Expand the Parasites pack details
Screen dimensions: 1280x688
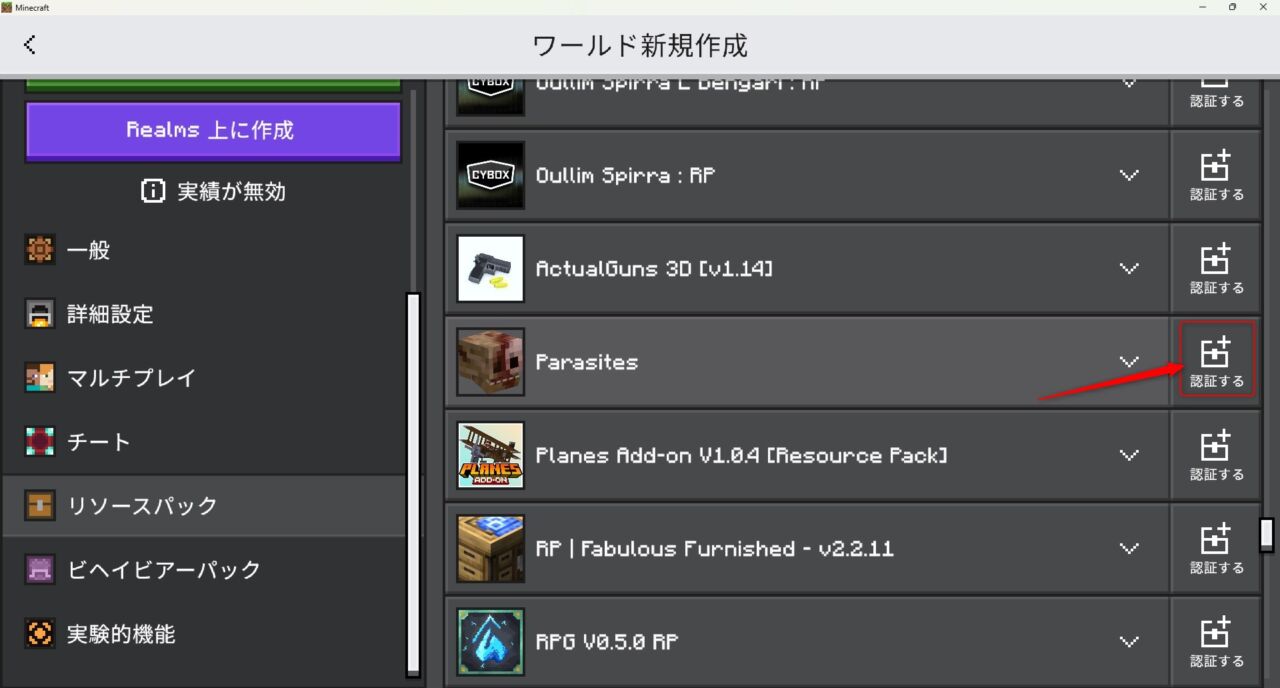tap(1129, 362)
